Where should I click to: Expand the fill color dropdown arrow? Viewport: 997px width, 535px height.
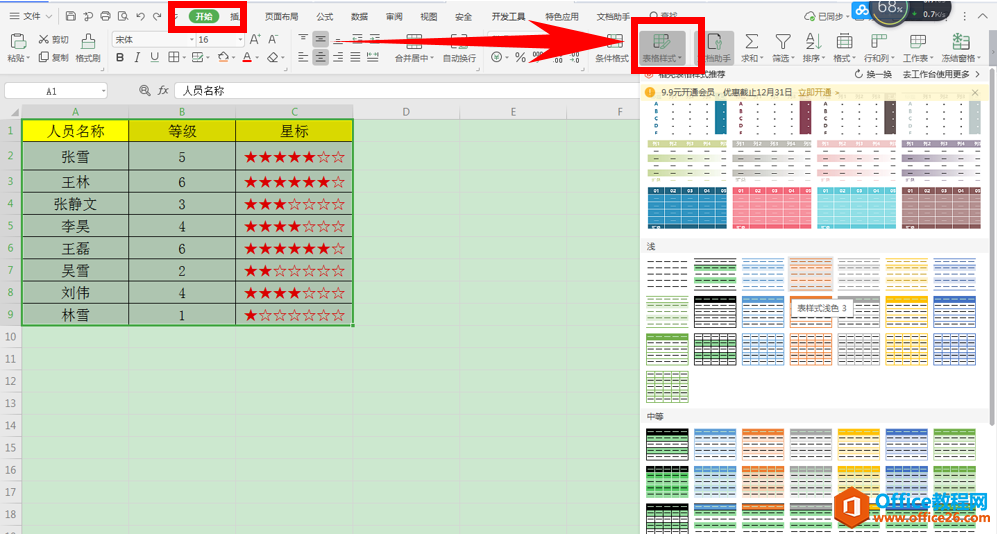pos(233,58)
